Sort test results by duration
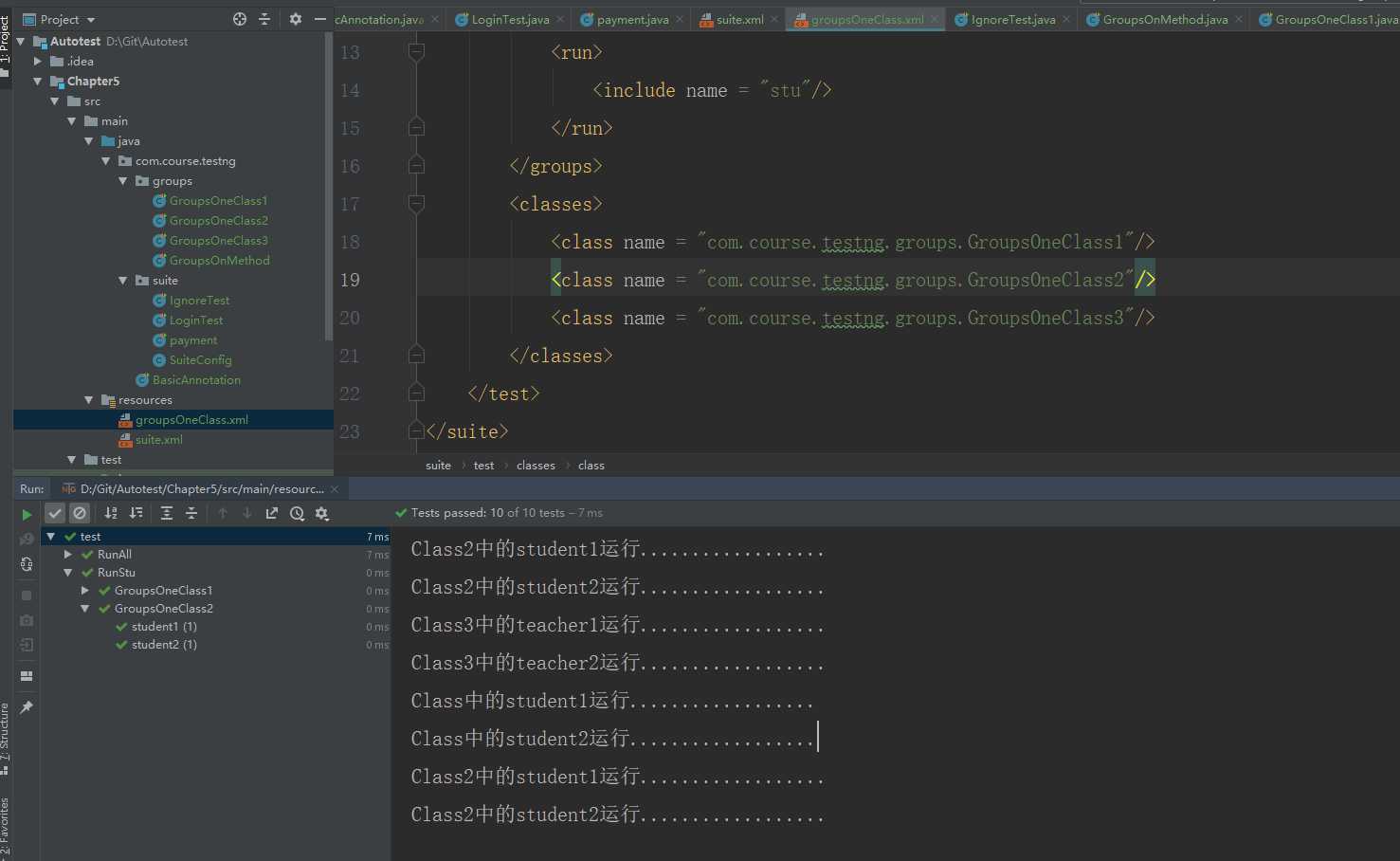 pyautogui.click(x=136, y=513)
